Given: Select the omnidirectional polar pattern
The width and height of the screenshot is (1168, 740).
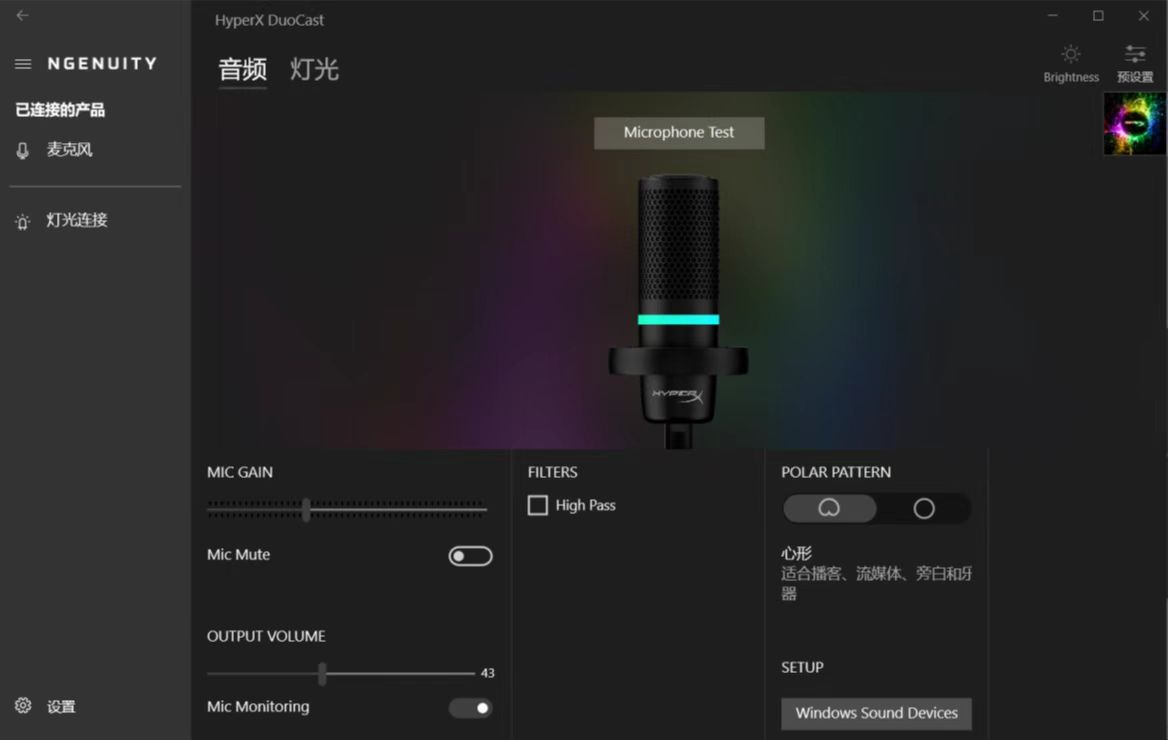Looking at the screenshot, I should [924, 508].
